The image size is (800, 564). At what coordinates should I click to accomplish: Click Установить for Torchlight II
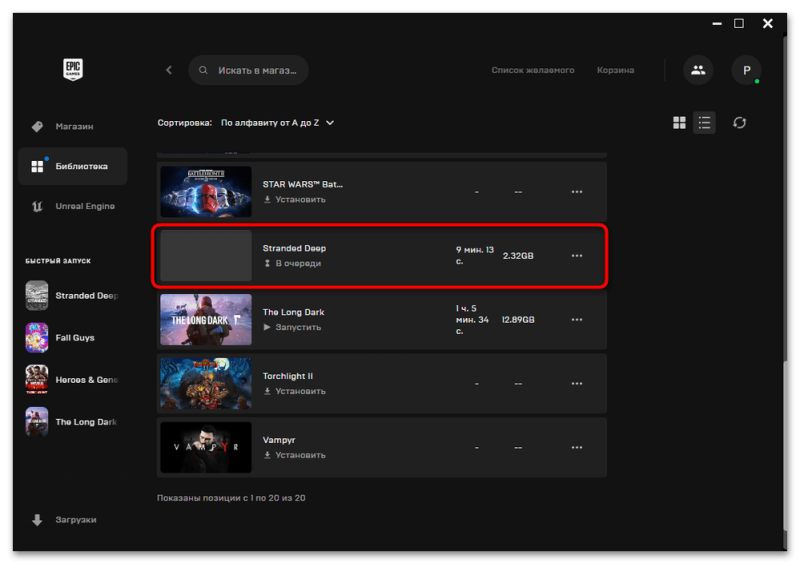click(295, 391)
